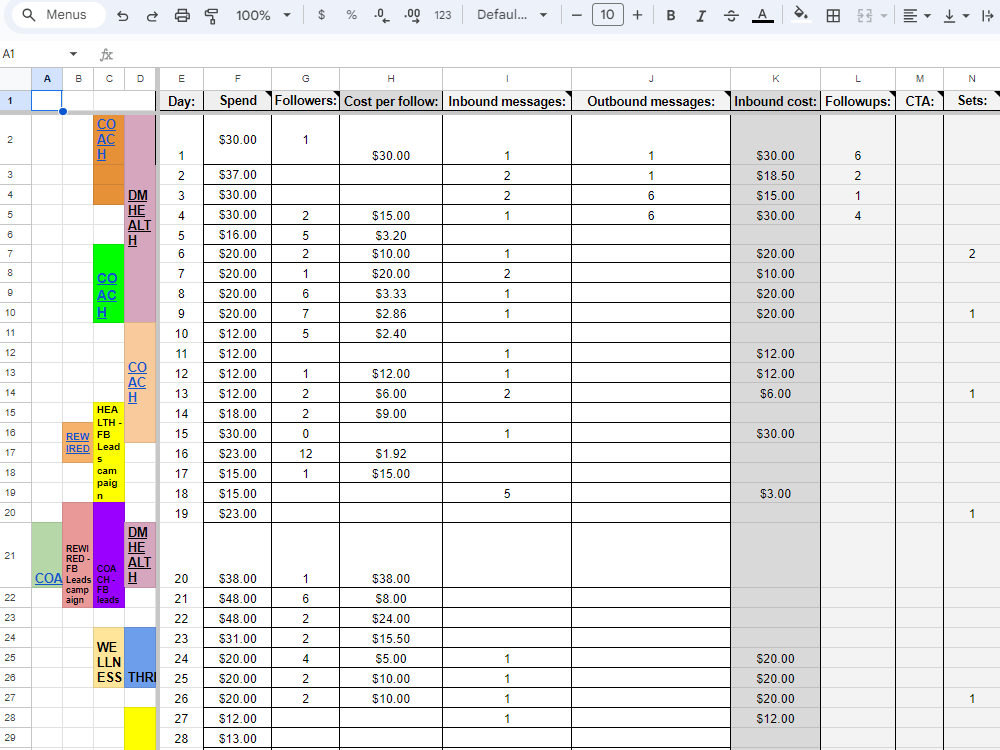
Task: Select the $38.00 cost per follow cell
Action: tap(391, 555)
